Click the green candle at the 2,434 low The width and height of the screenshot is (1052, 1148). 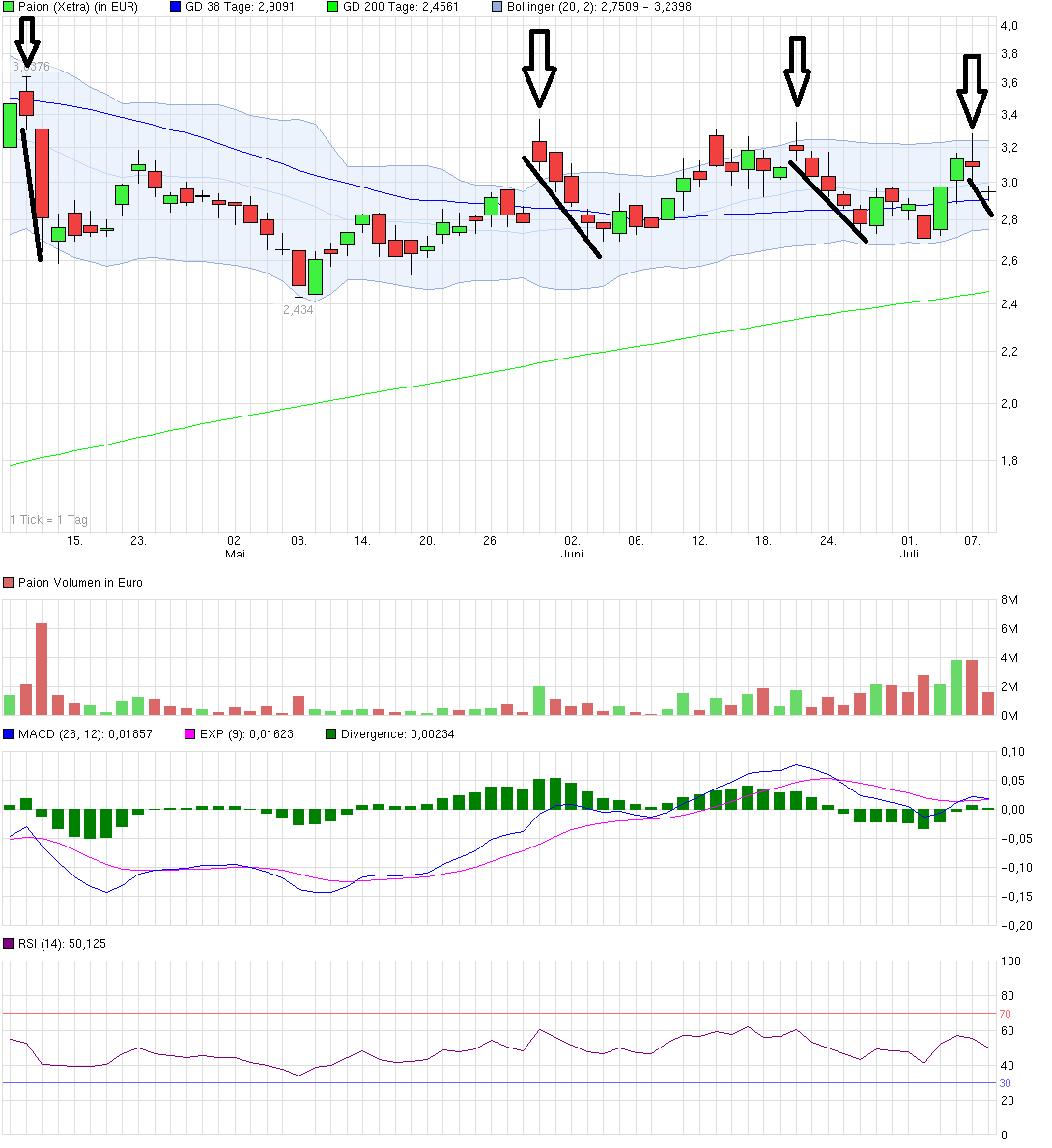point(315,276)
